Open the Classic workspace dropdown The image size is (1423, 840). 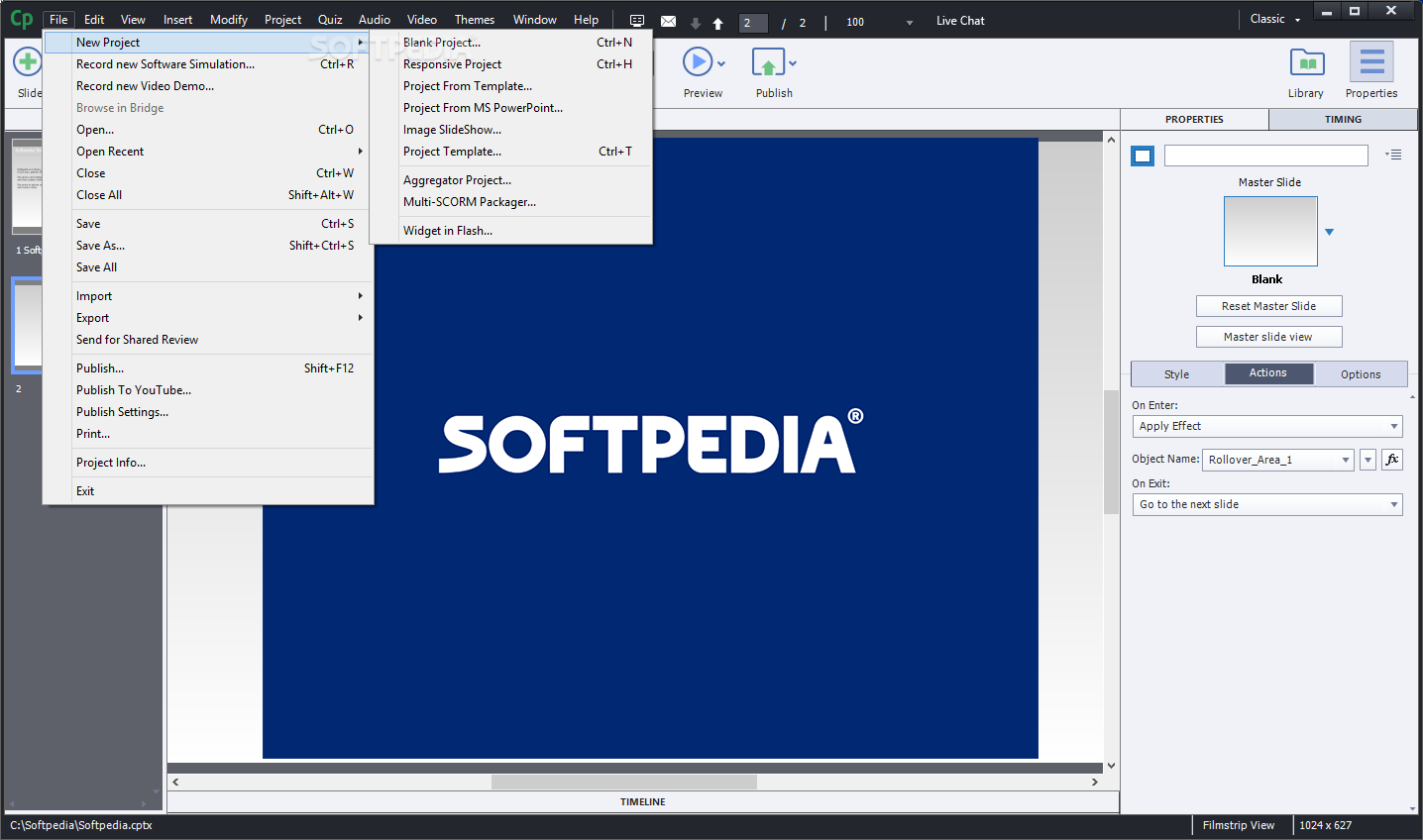point(1274,19)
